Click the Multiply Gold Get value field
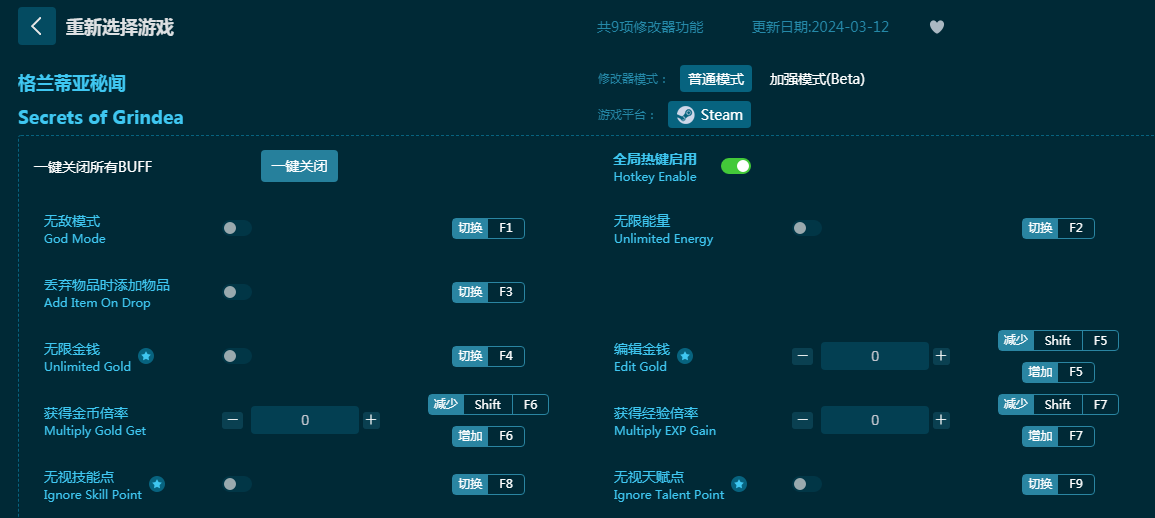 tap(305, 420)
